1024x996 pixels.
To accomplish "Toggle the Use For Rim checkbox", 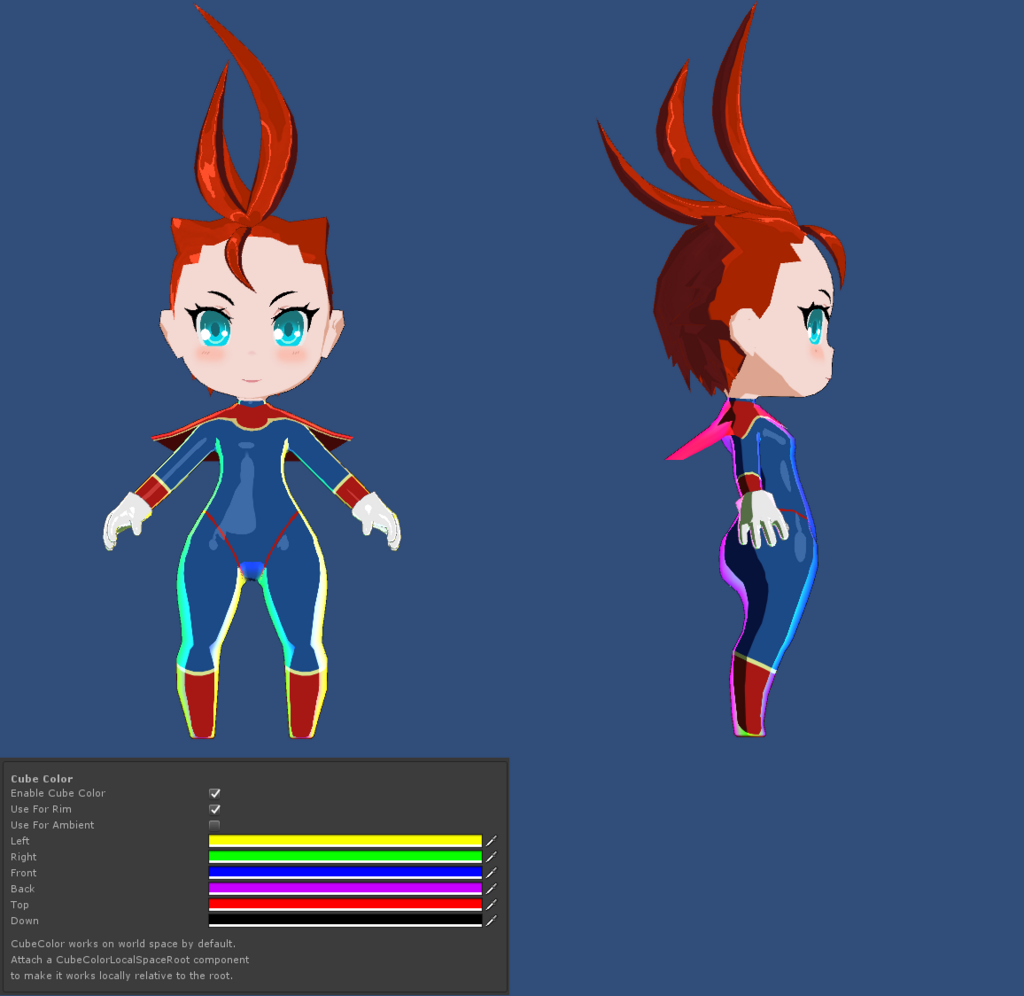I will tap(214, 809).
